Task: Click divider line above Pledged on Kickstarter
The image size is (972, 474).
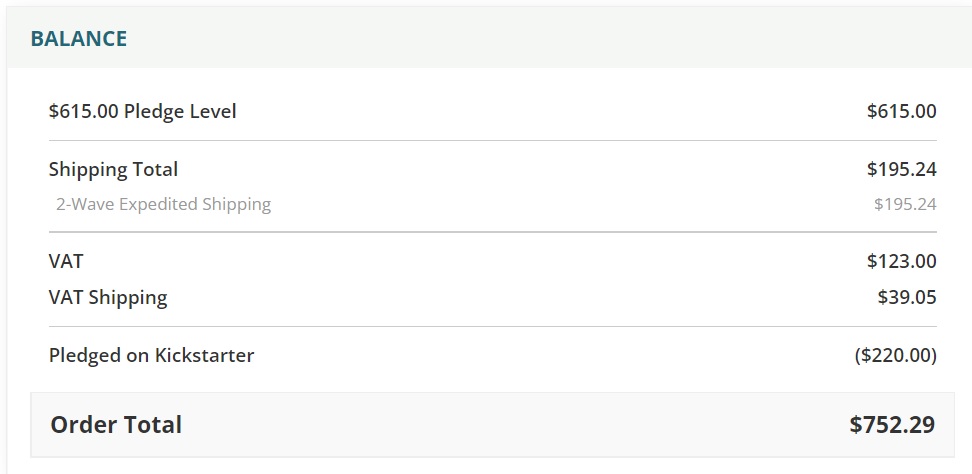Action: click(493, 327)
